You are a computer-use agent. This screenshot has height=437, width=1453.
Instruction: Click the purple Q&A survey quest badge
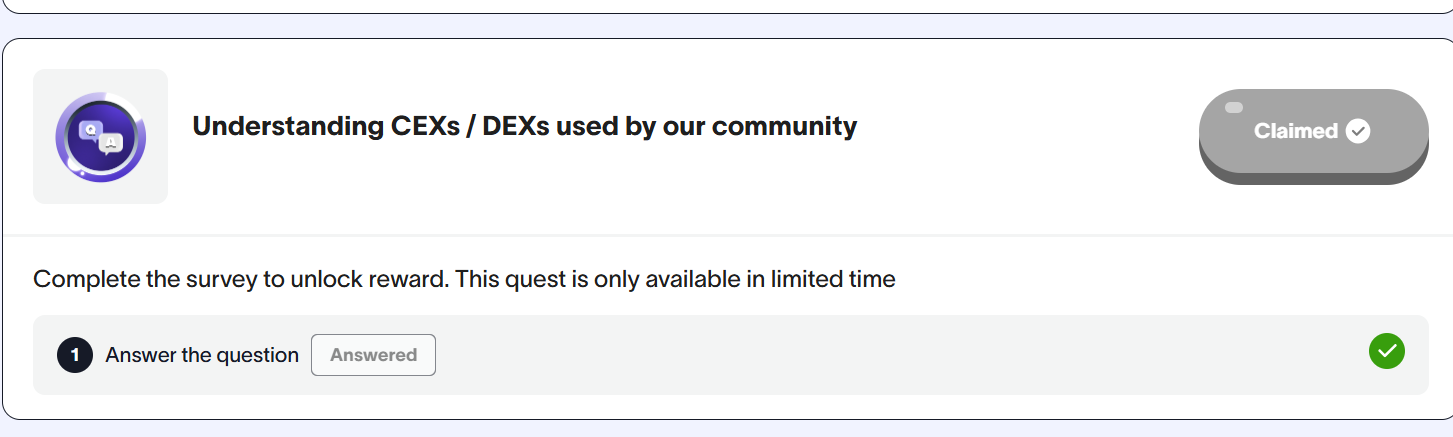click(x=100, y=137)
